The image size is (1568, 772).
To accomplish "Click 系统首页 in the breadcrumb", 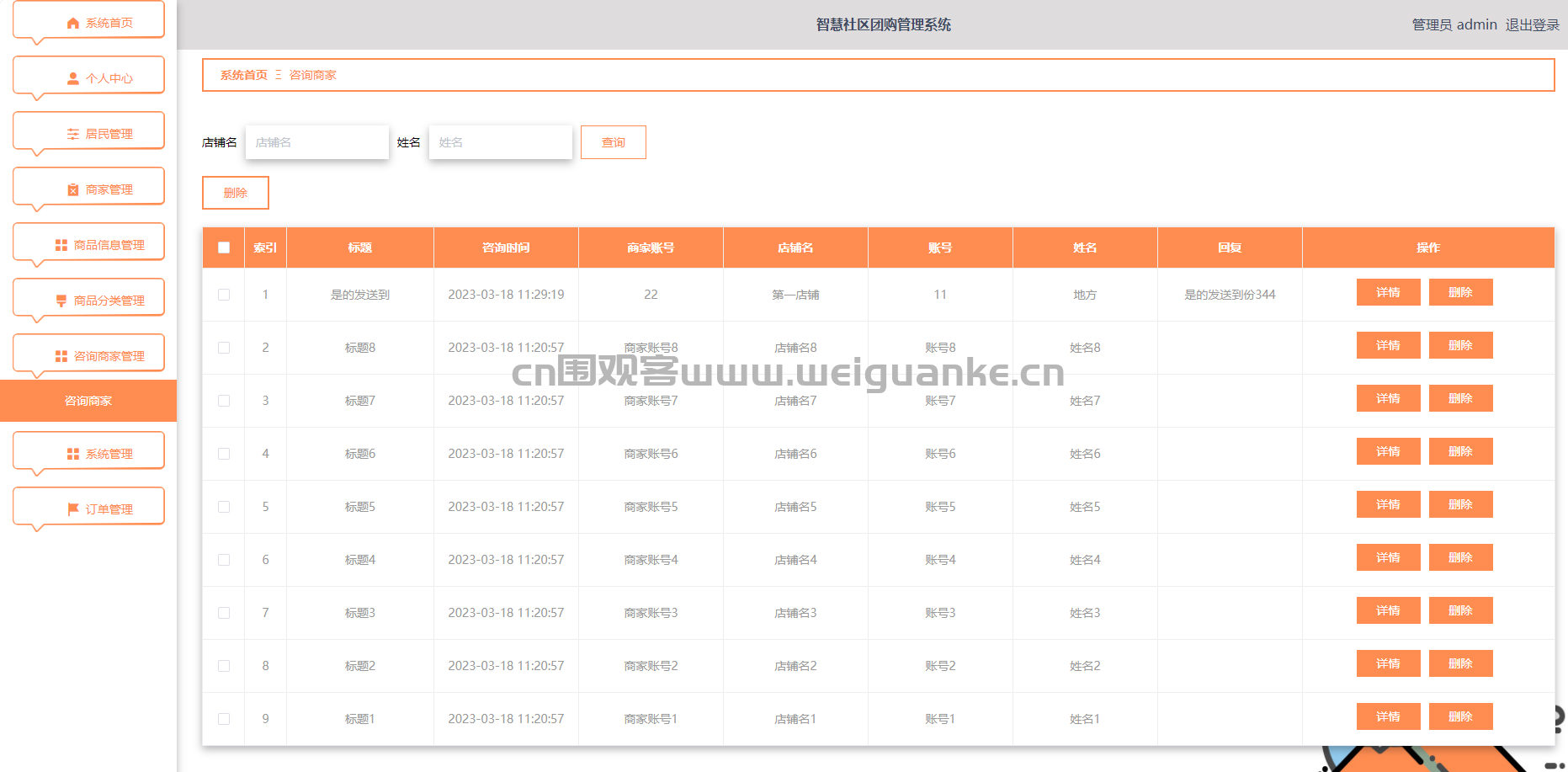I will click(x=244, y=76).
